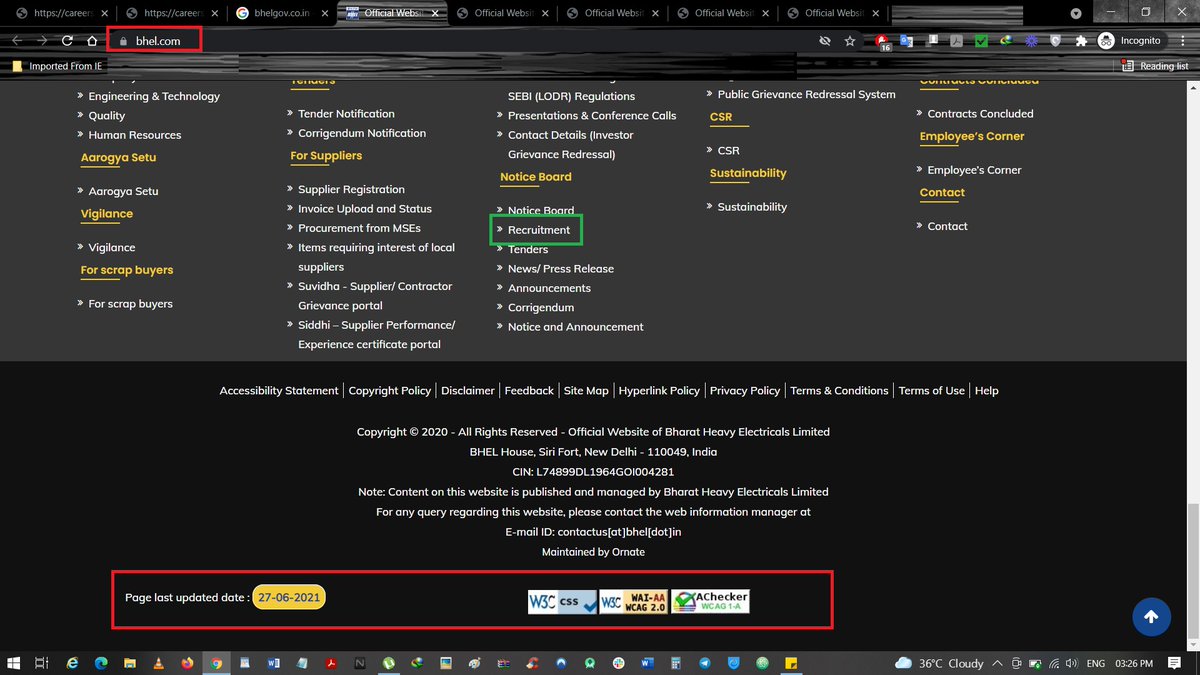Image resolution: width=1200 pixels, height=675 pixels.
Task: Open the tab search dropdown arrow
Action: coord(1076,13)
